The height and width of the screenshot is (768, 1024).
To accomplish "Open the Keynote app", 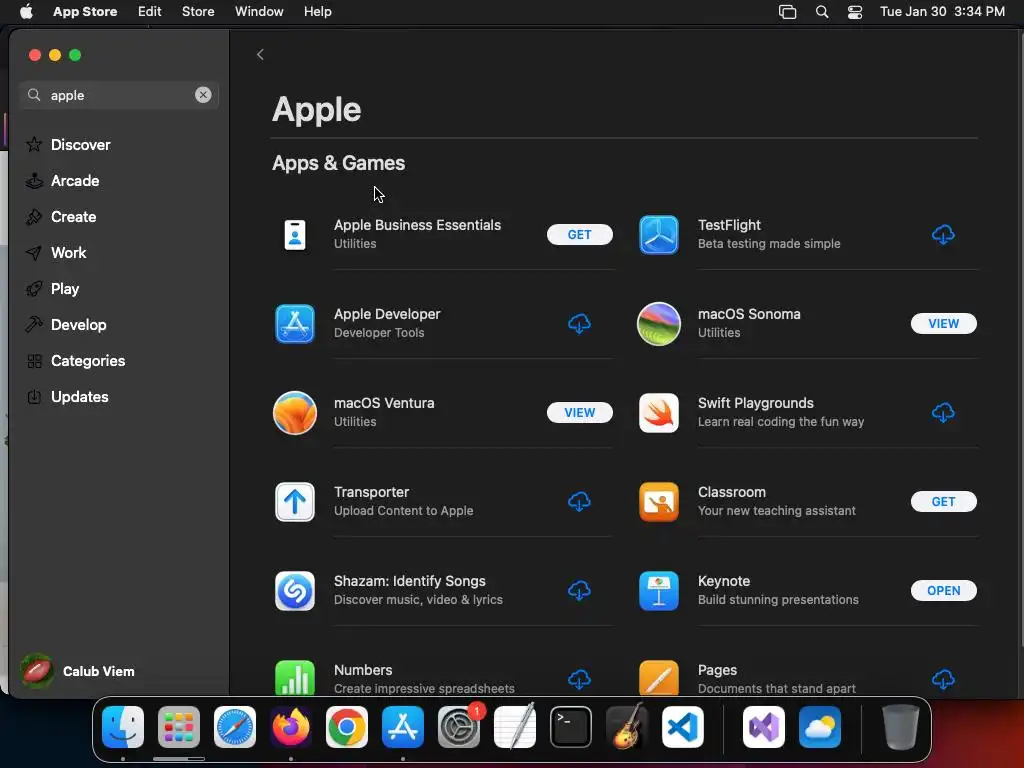I will (x=943, y=590).
